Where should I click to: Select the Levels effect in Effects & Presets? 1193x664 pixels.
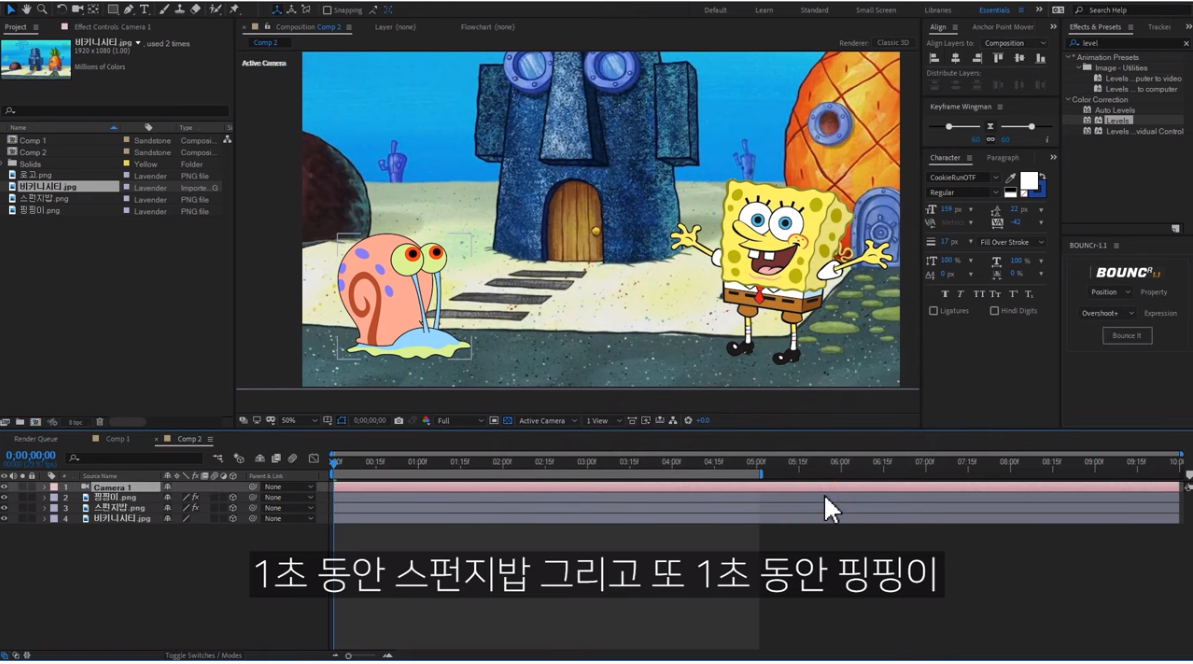point(1118,121)
